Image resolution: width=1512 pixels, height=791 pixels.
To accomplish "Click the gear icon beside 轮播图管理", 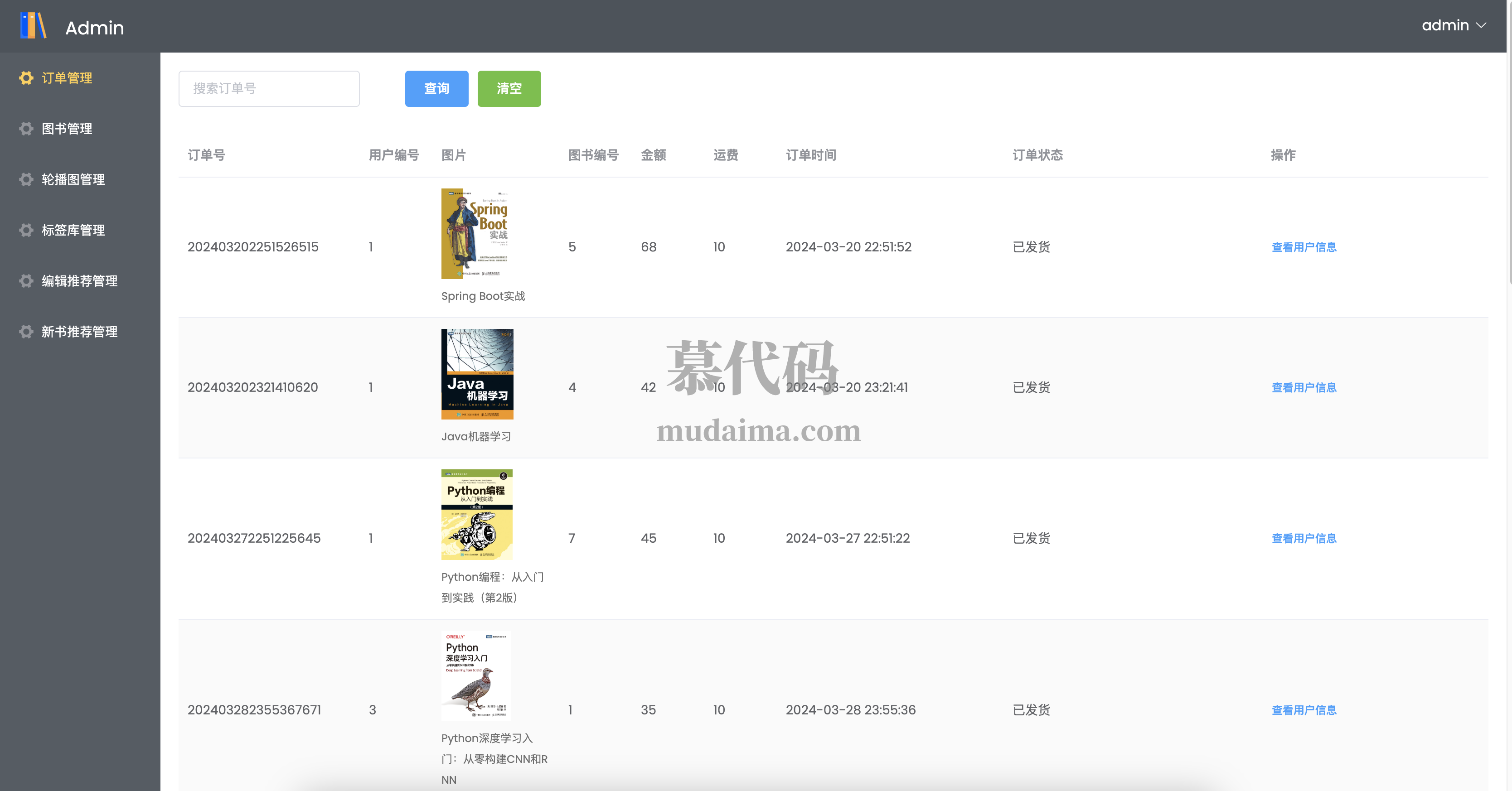I will point(26,179).
